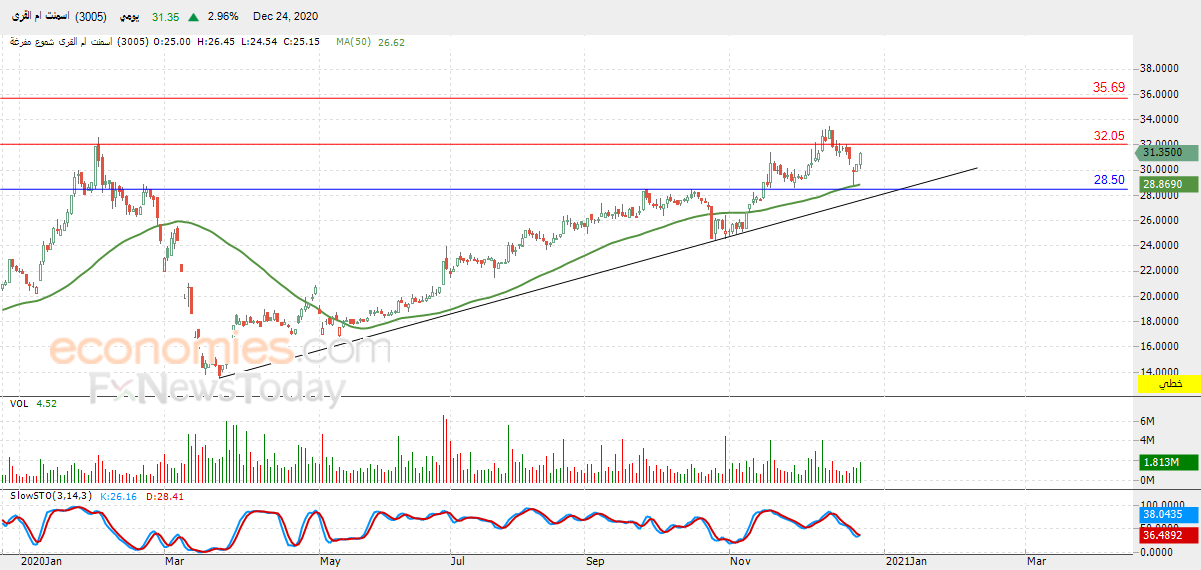Click the green 1.813M volume tag
Screen dimensions: 1201x570
1163,463
